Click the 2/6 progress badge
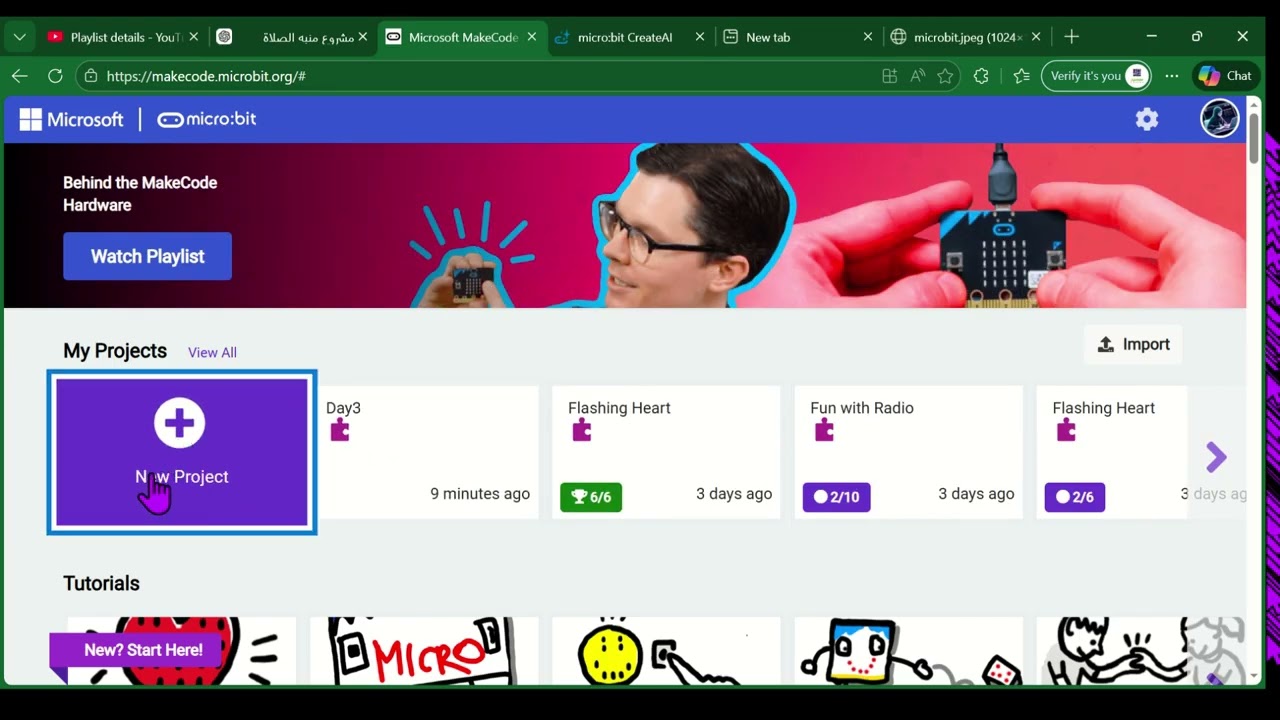Screen dimensions: 1280x720 (x=1075, y=497)
